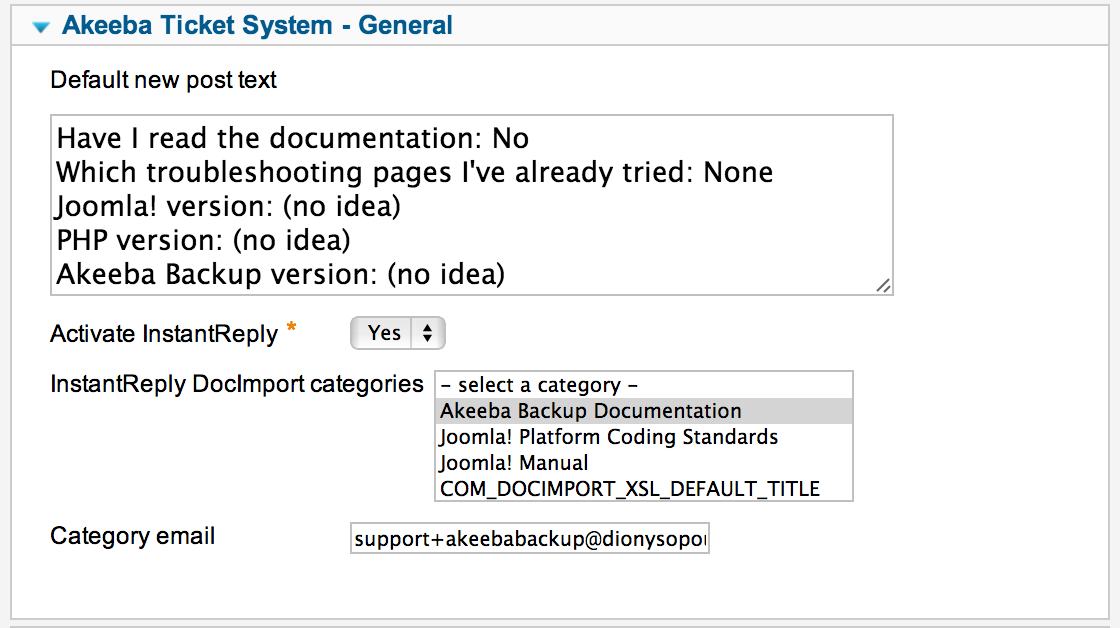Collapse the Akeeba Ticket System panel arrow
This screenshot has width=1120, height=628.
(41, 27)
